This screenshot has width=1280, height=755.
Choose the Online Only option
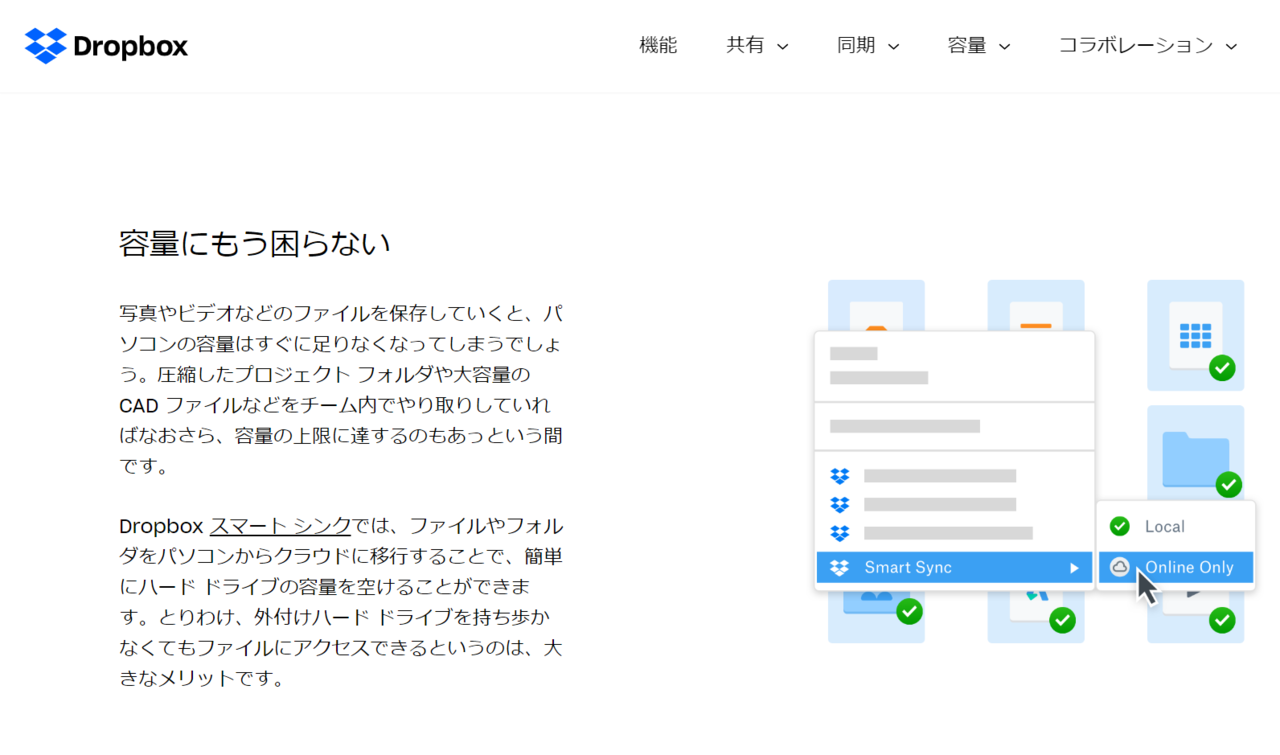(x=1176, y=567)
